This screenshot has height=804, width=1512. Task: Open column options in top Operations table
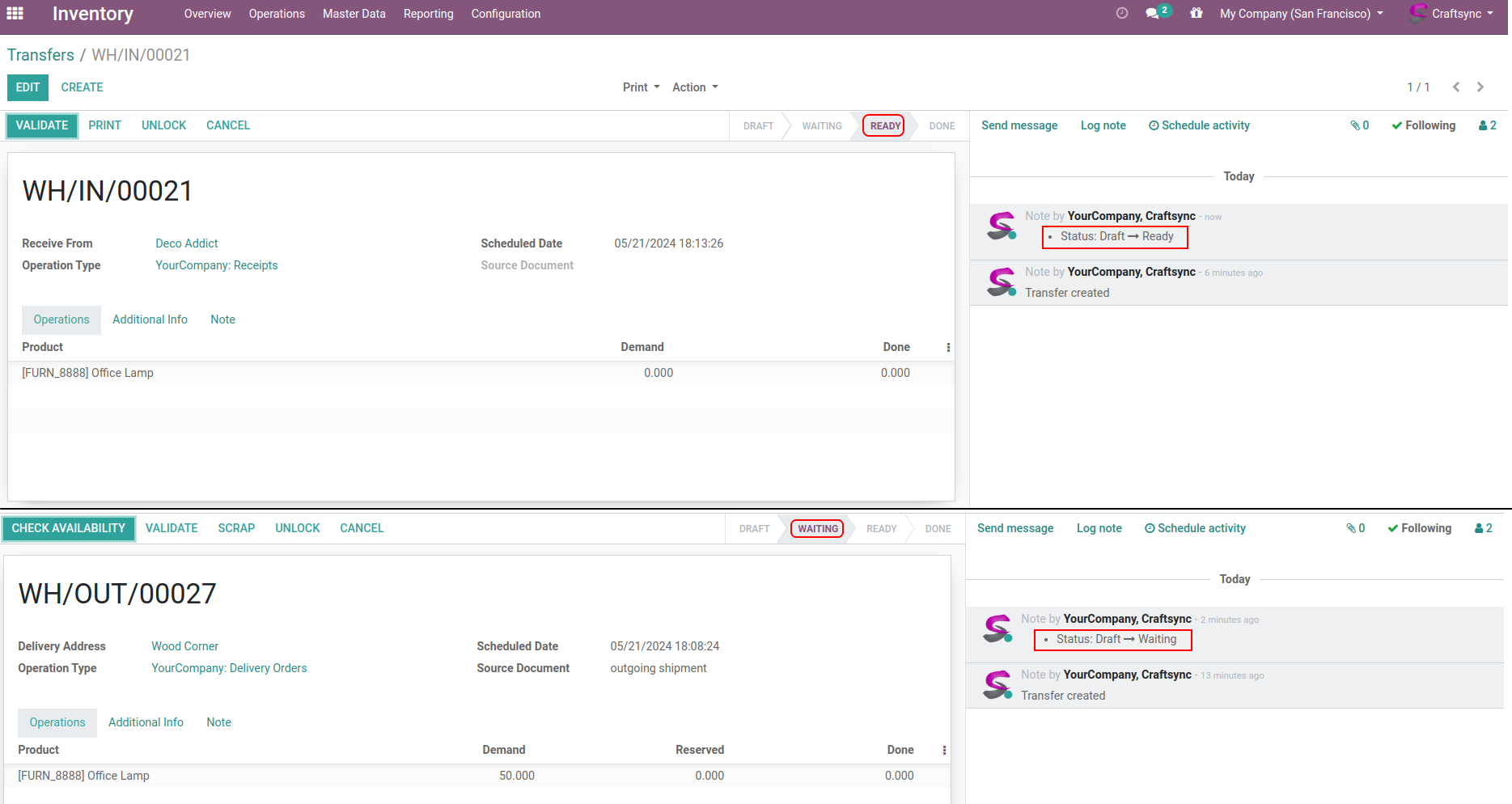[948, 347]
